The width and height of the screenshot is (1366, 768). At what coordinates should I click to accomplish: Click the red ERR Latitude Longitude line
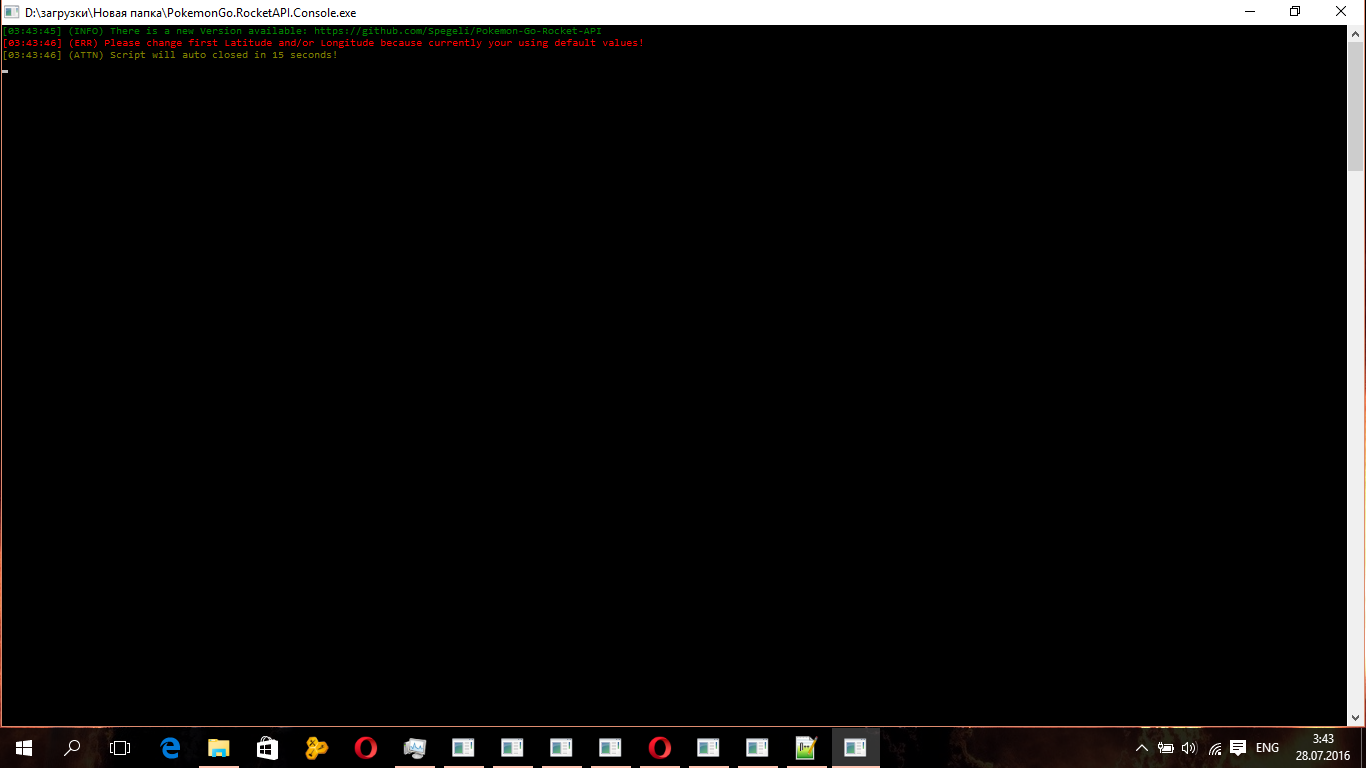[x=324, y=43]
